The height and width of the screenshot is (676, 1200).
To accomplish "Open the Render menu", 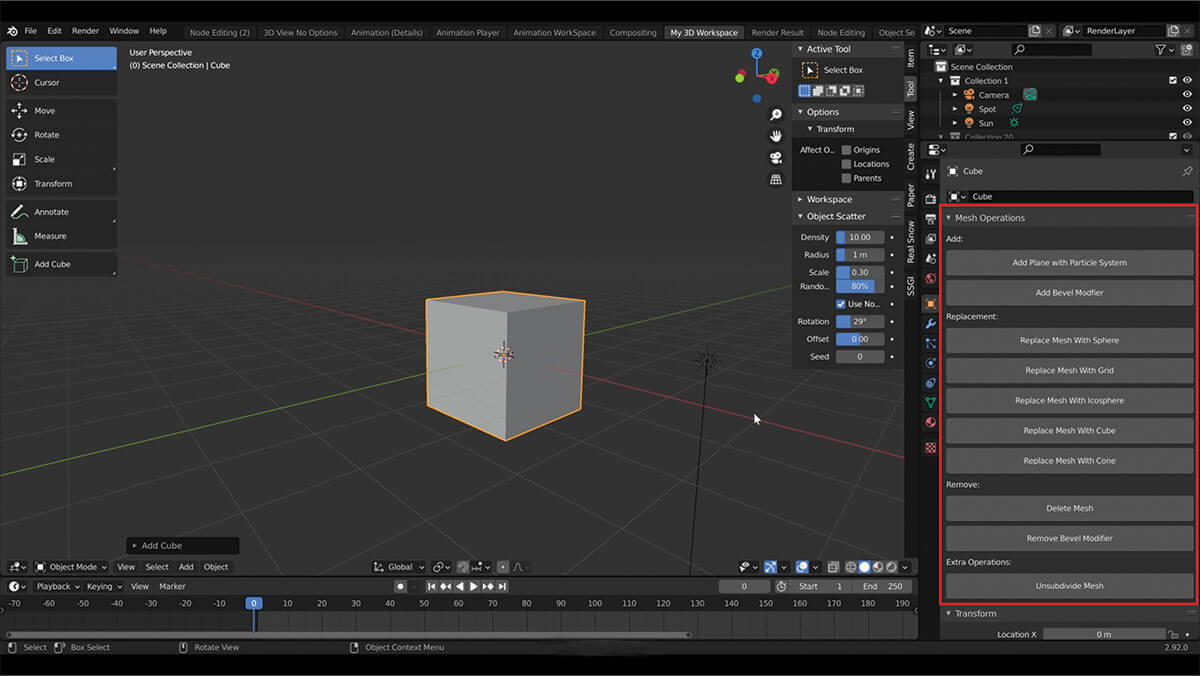I will pos(85,31).
